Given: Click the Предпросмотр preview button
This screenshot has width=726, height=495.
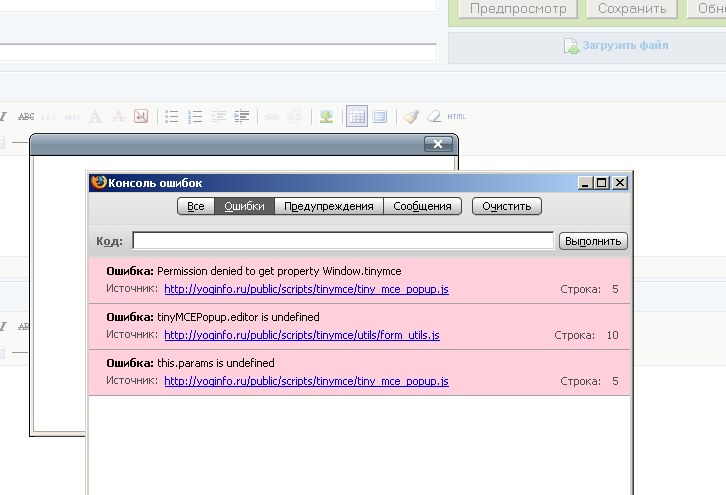Looking at the screenshot, I should coord(518,9).
